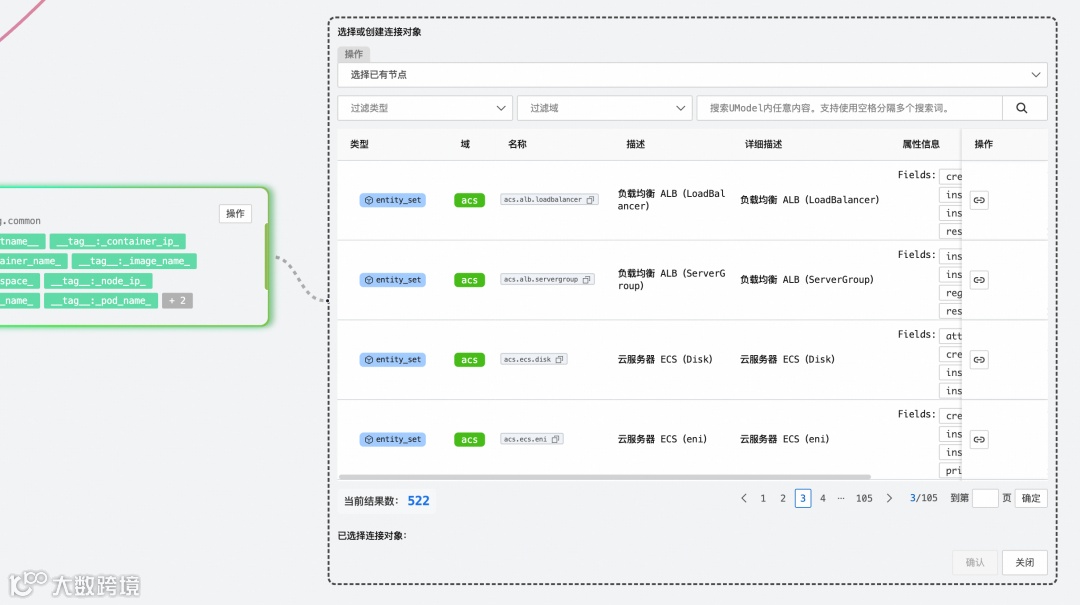Click the __tag__:_image_name_ tag
This screenshot has width=1080, height=605.
[x=134, y=261]
